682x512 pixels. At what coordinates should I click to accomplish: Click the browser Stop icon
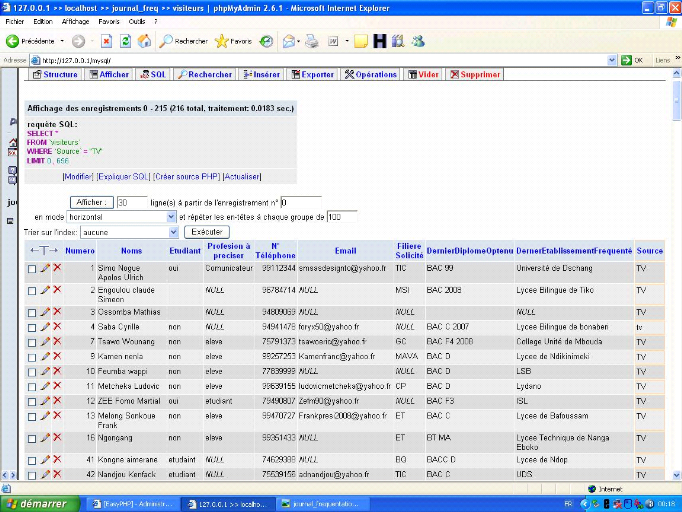pyautogui.click(x=106, y=41)
